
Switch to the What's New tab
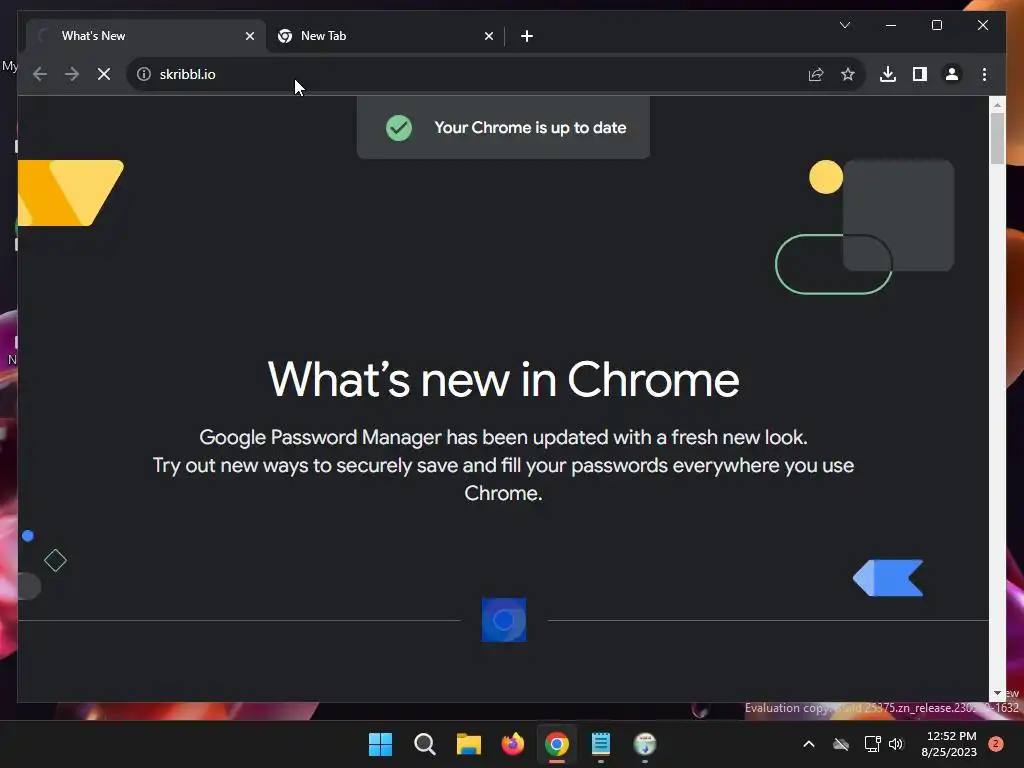(145, 36)
